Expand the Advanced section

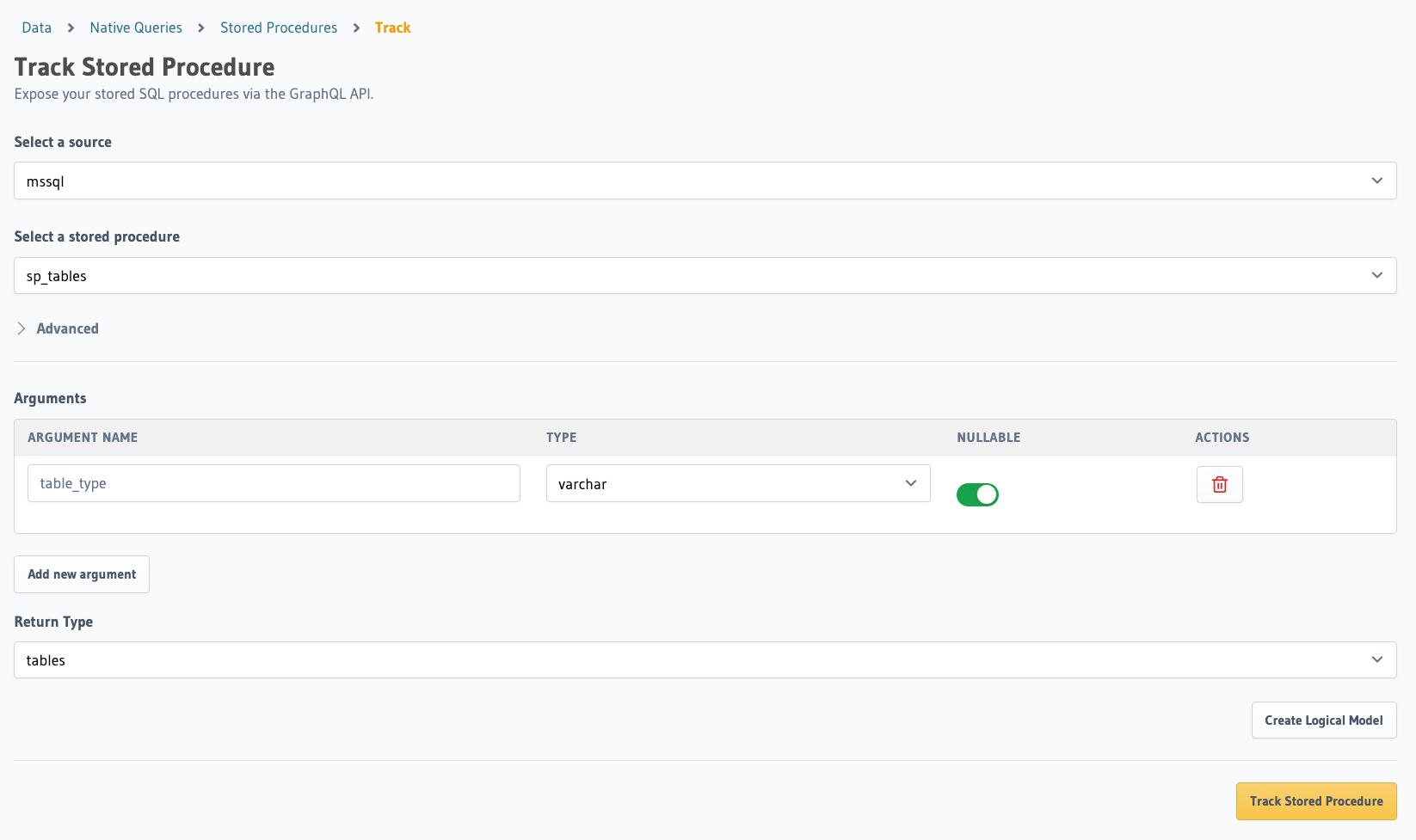point(67,328)
